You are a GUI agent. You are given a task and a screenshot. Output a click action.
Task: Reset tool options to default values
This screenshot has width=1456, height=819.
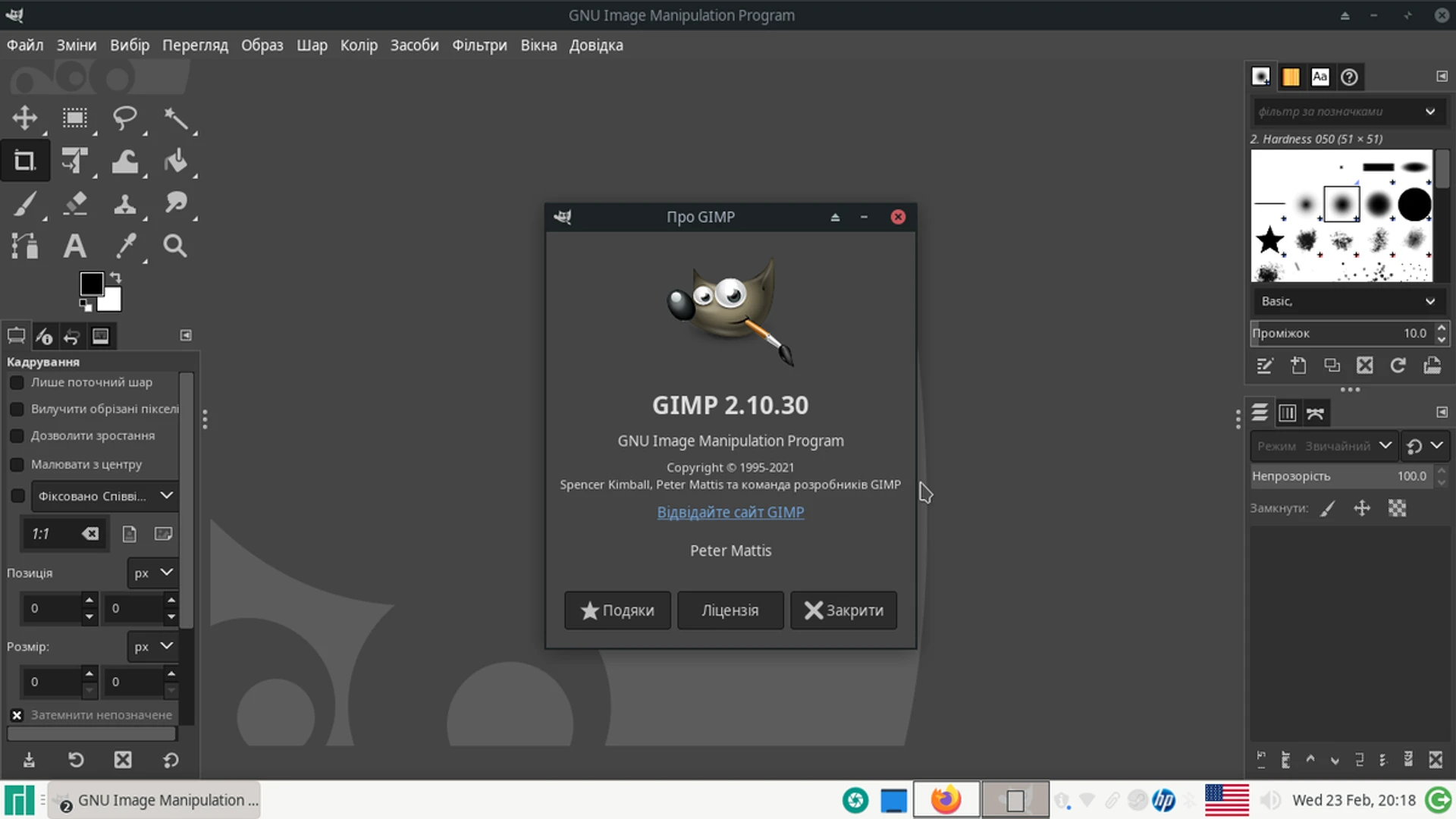[x=171, y=760]
